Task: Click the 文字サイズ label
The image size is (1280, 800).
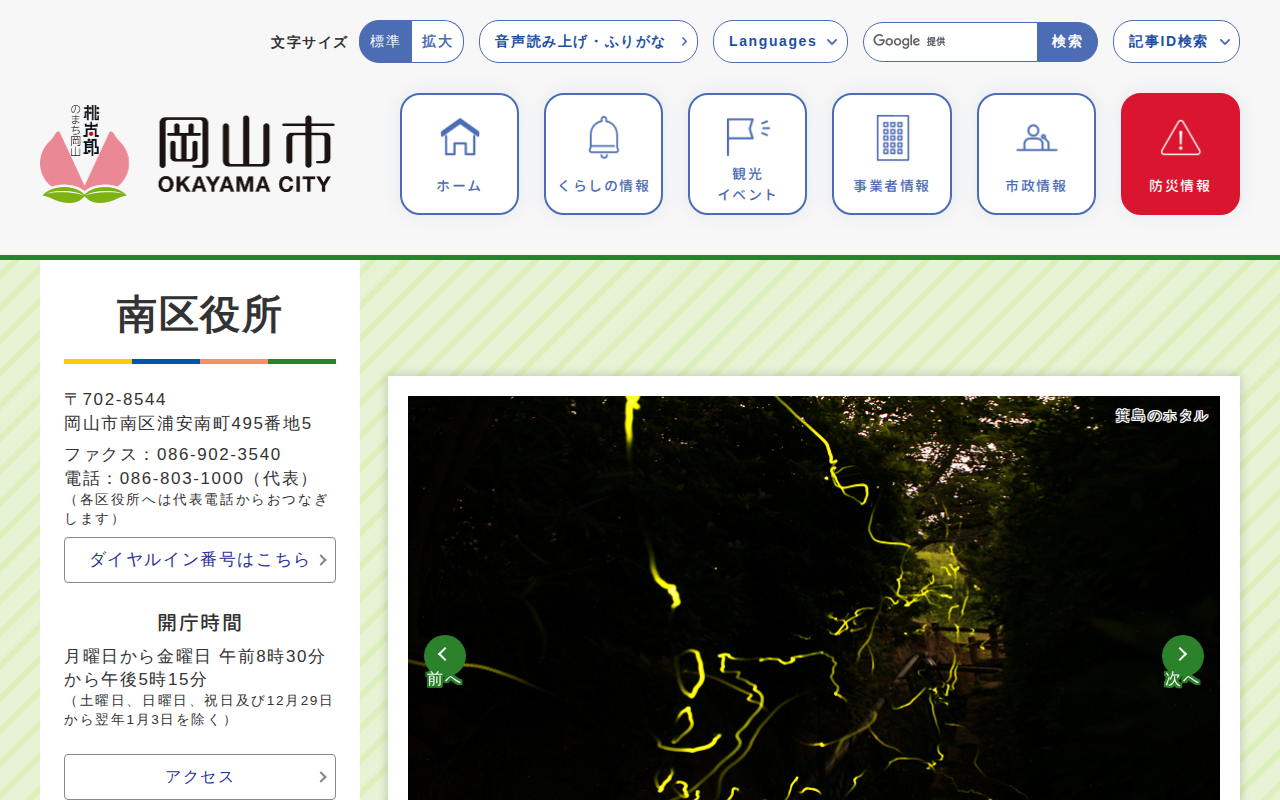Action: [x=309, y=42]
